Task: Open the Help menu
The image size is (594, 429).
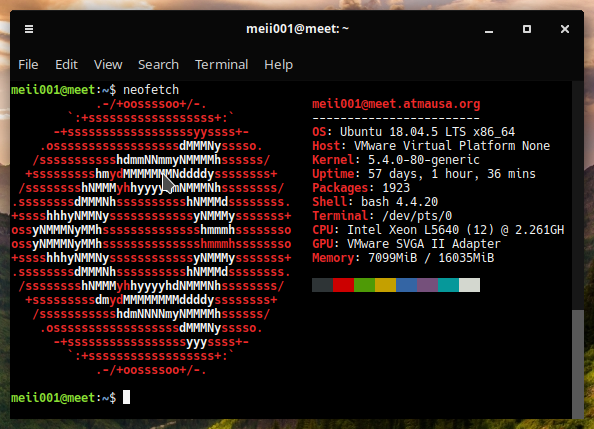Action: pyautogui.click(x=278, y=65)
